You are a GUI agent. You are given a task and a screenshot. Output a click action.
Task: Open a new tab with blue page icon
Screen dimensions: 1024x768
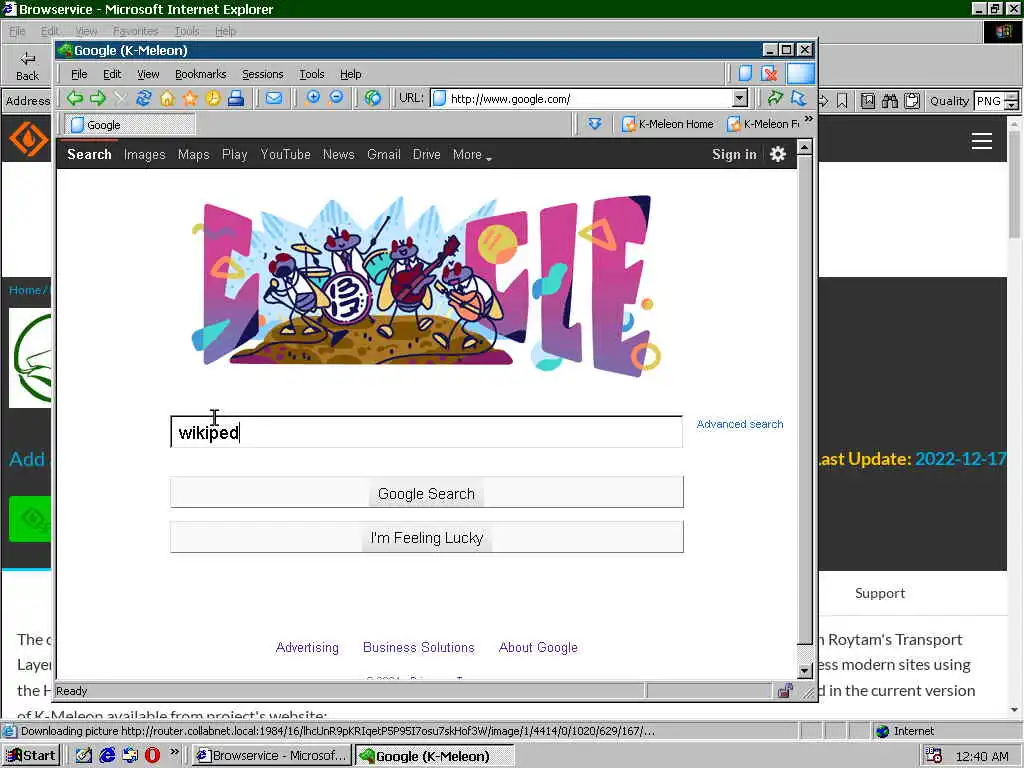pyautogui.click(x=745, y=73)
